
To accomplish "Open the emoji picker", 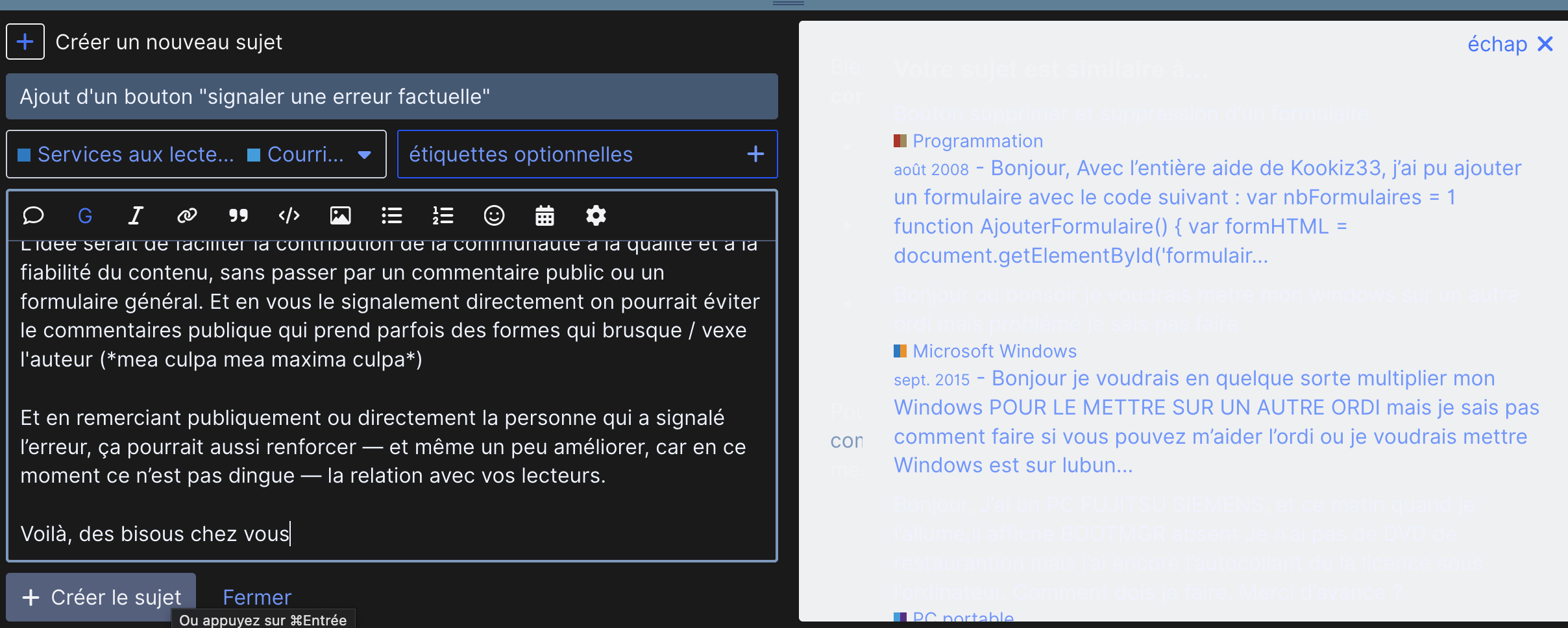I will click(x=494, y=215).
